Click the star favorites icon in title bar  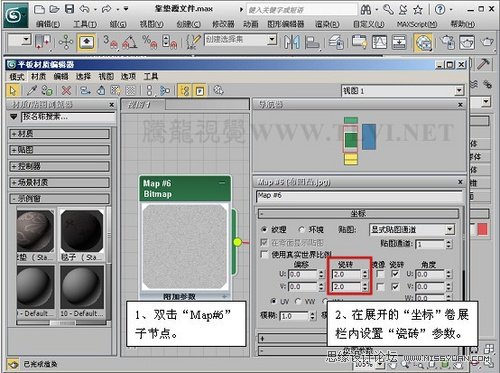coord(418,10)
